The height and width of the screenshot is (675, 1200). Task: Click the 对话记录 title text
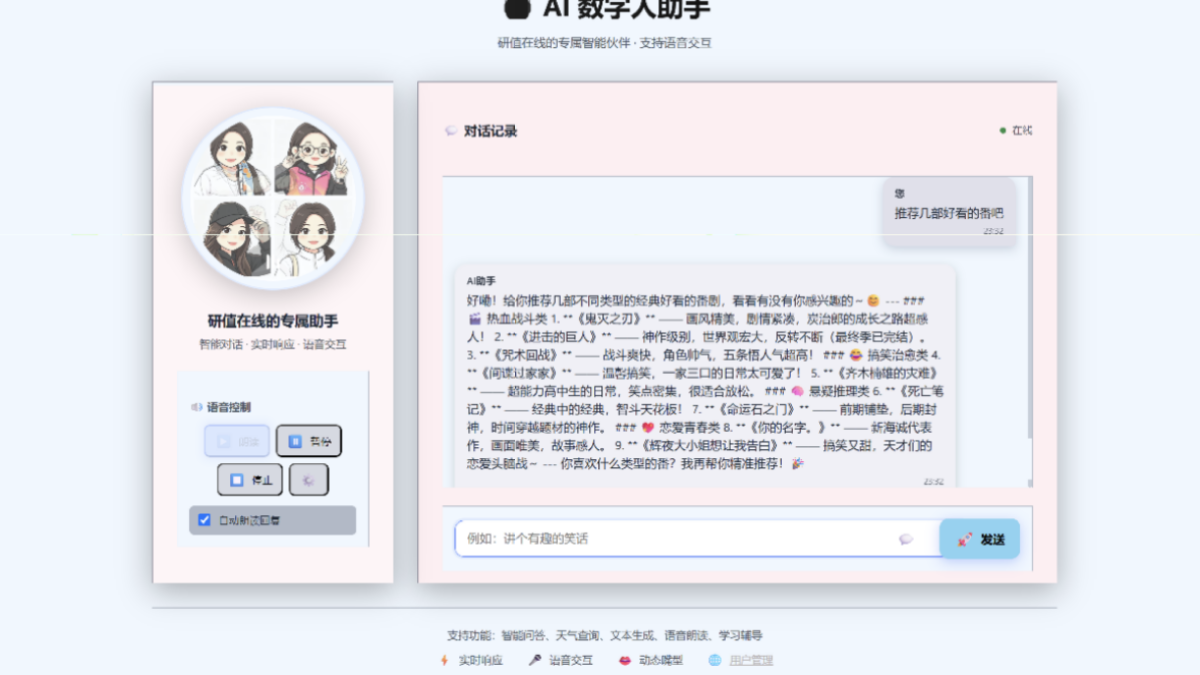[x=491, y=131]
